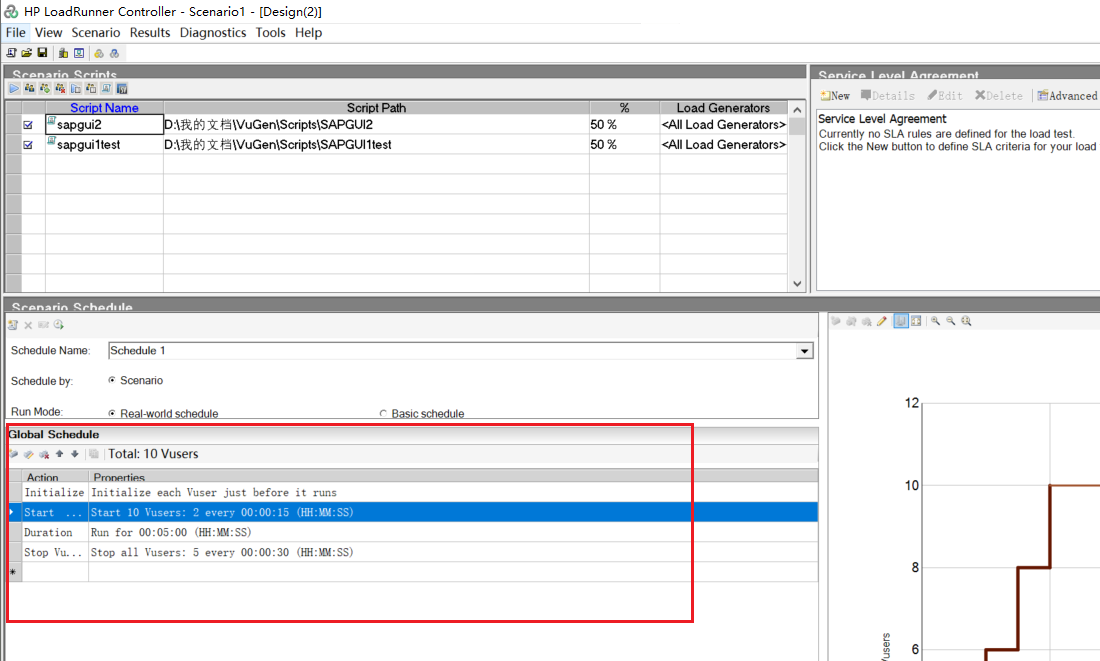This screenshot has width=1100, height=661.
Task: Click the script Details icon beside Run-Time Settings
Action: [x=91, y=88]
